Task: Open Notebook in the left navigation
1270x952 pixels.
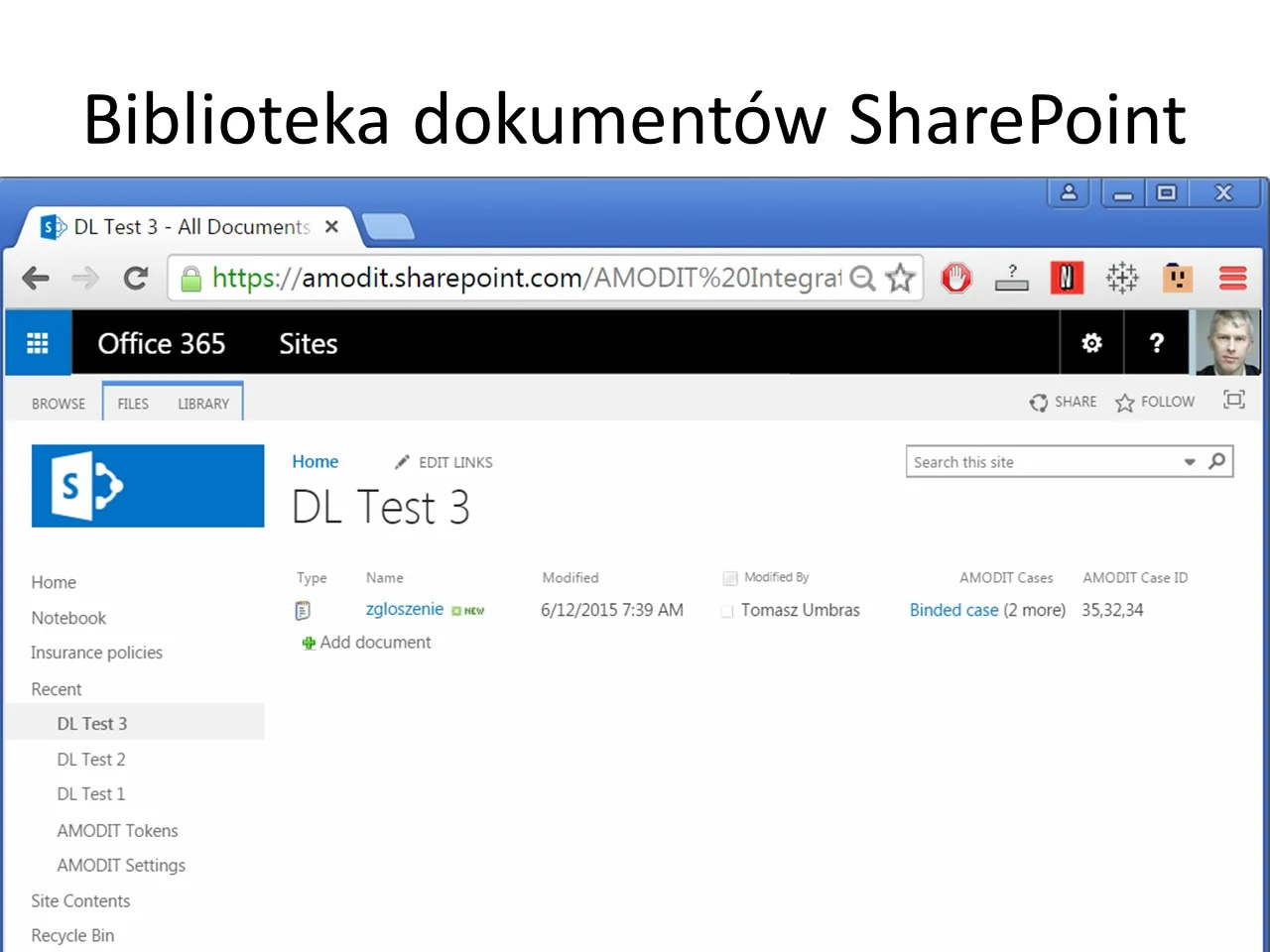Action: tap(68, 618)
